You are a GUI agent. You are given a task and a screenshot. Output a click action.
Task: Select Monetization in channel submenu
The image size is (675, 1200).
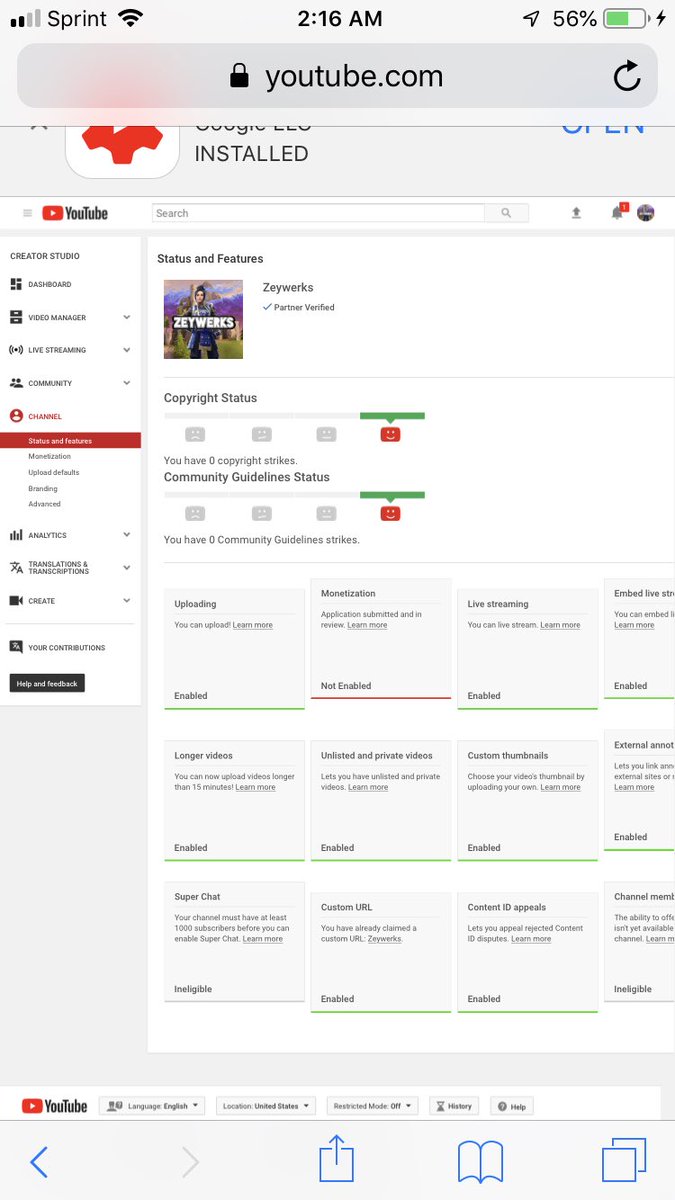point(49,456)
